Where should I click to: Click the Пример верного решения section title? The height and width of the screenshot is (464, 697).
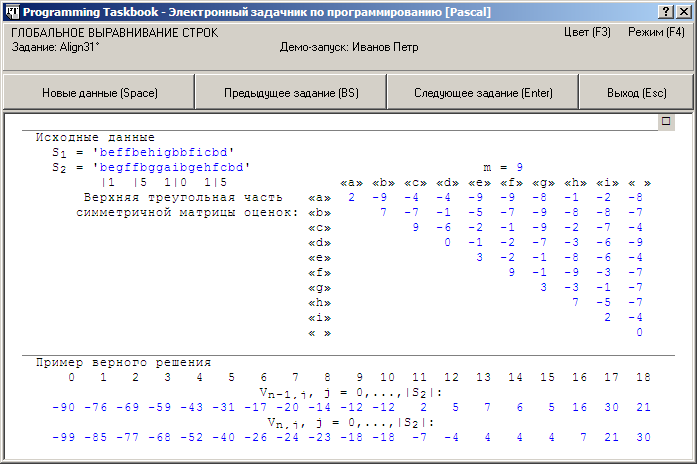(123, 362)
